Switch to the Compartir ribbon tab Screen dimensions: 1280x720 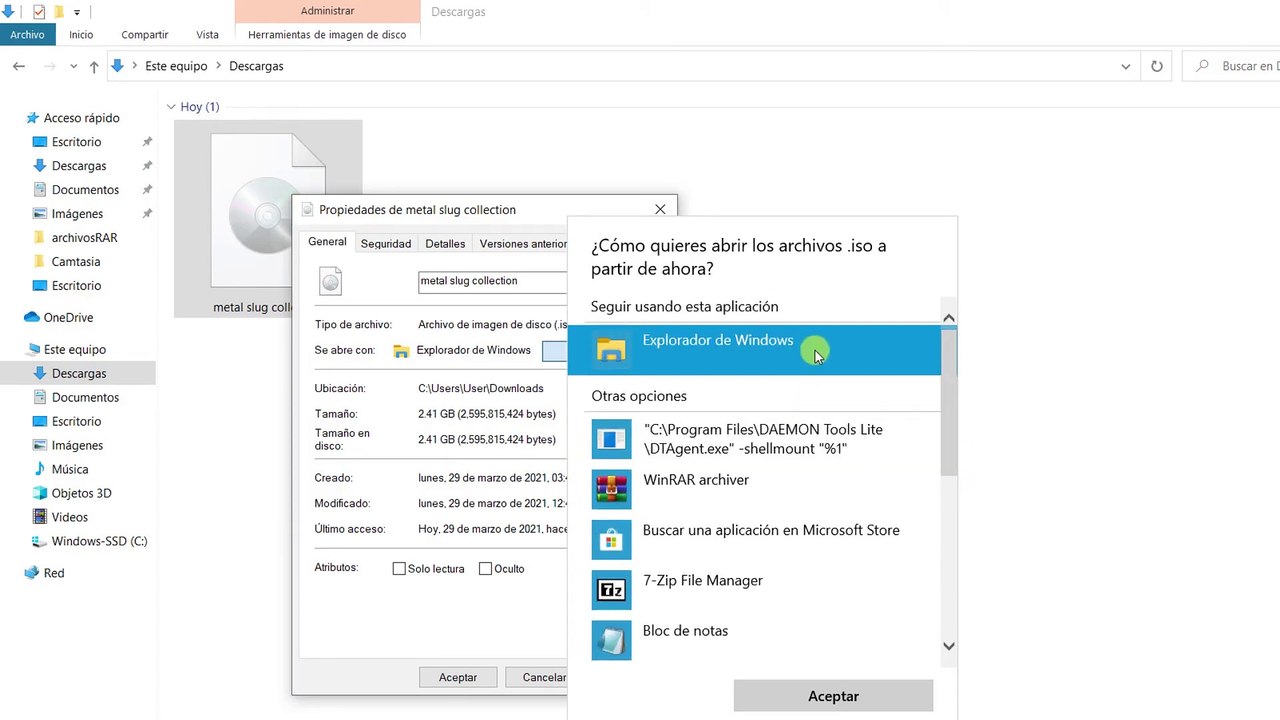(145, 35)
